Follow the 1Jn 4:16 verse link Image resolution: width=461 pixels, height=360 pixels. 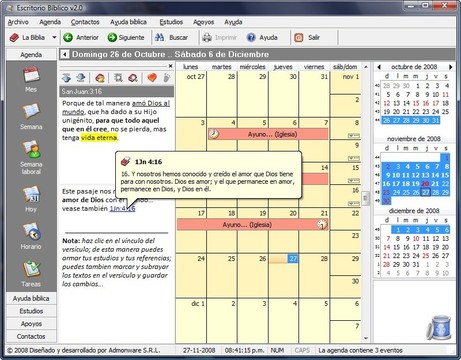click(122, 209)
